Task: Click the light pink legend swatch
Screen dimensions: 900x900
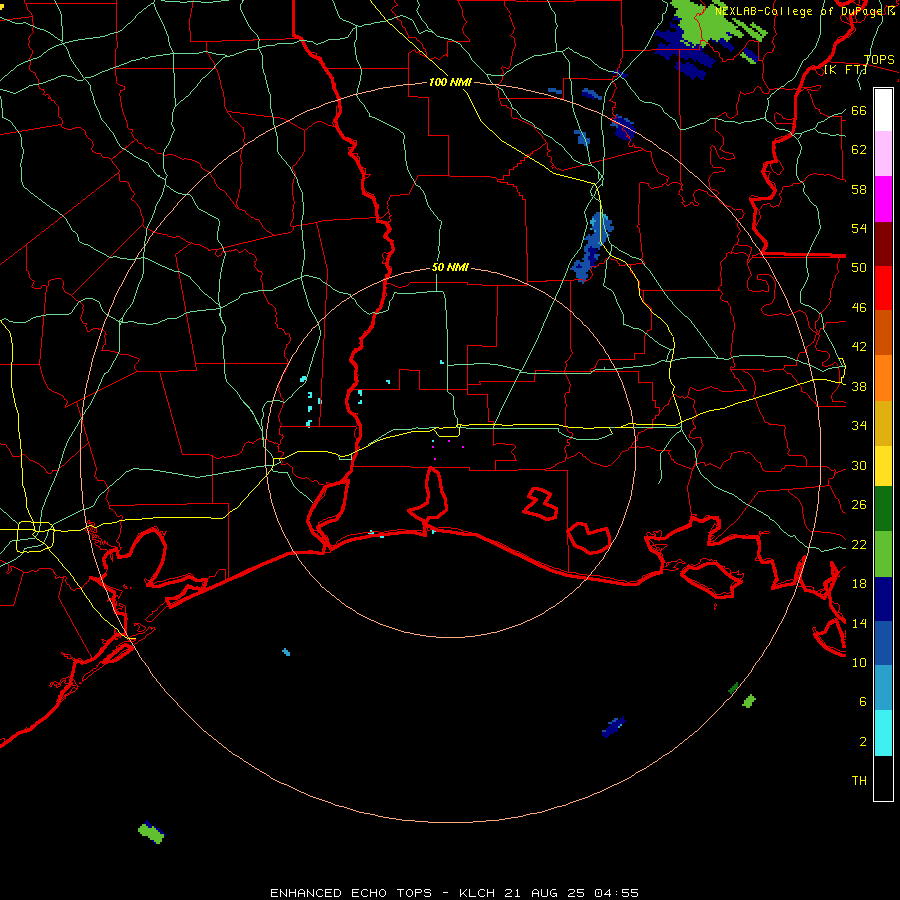Action: [x=883, y=154]
